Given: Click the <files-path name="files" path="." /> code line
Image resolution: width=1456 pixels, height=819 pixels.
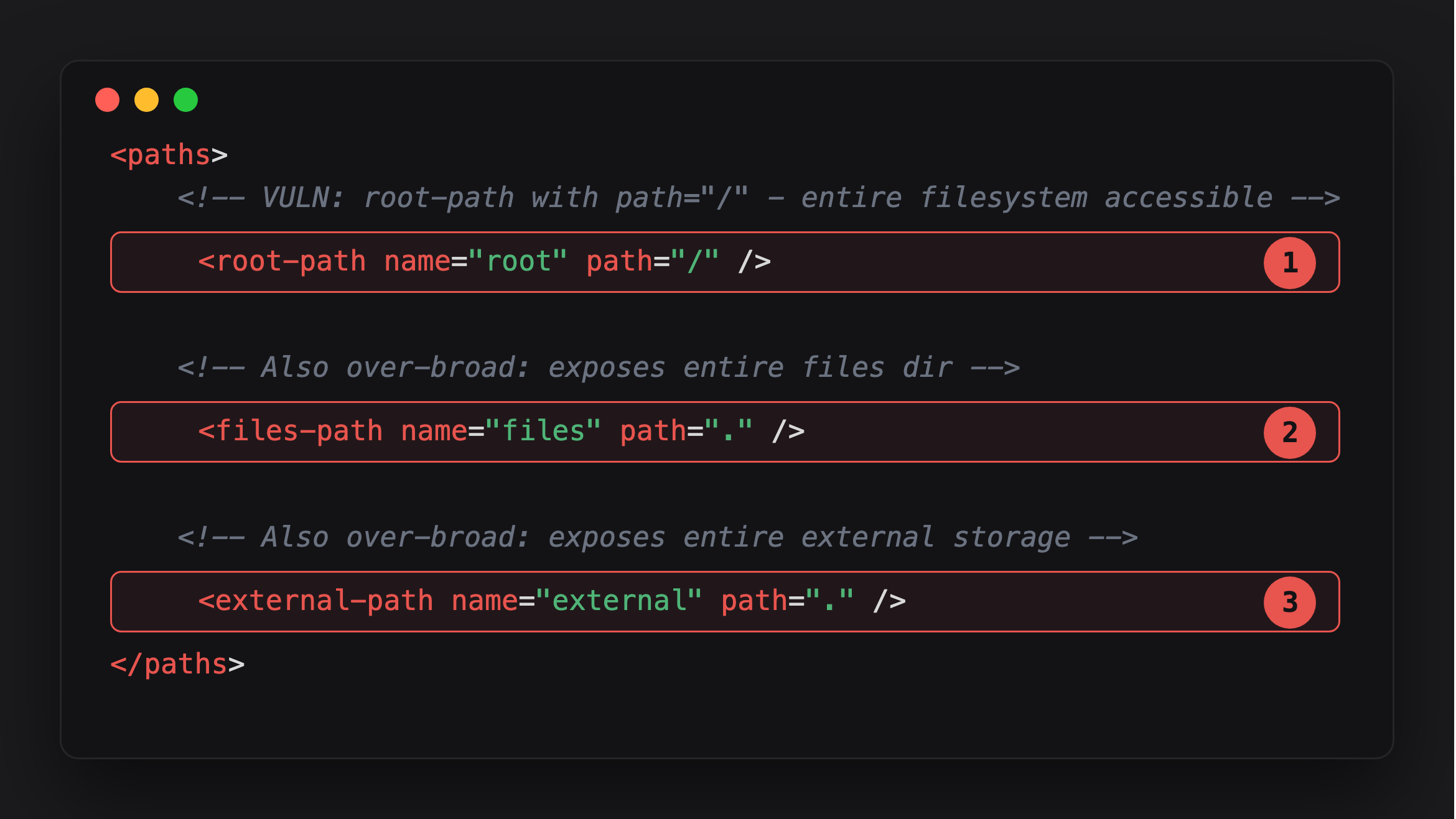Looking at the screenshot, I should (x=725, y=432).
